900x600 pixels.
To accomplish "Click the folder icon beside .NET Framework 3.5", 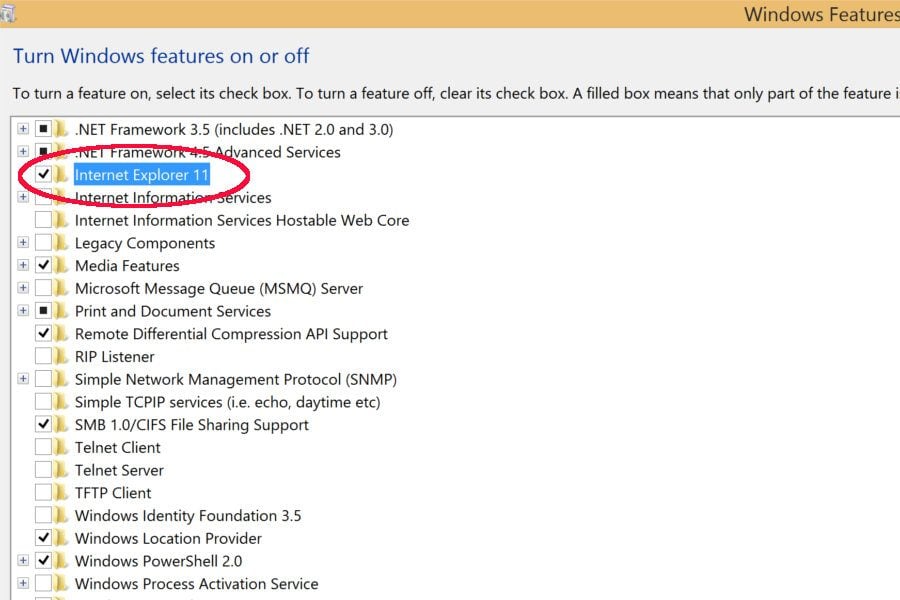I will pyautogui.click(x=61, y=129).
